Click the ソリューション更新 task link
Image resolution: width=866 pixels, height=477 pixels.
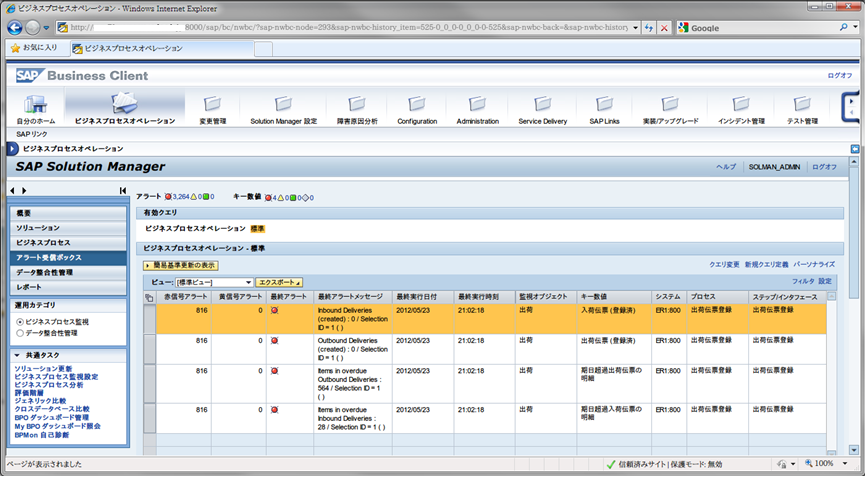[43, 369]
